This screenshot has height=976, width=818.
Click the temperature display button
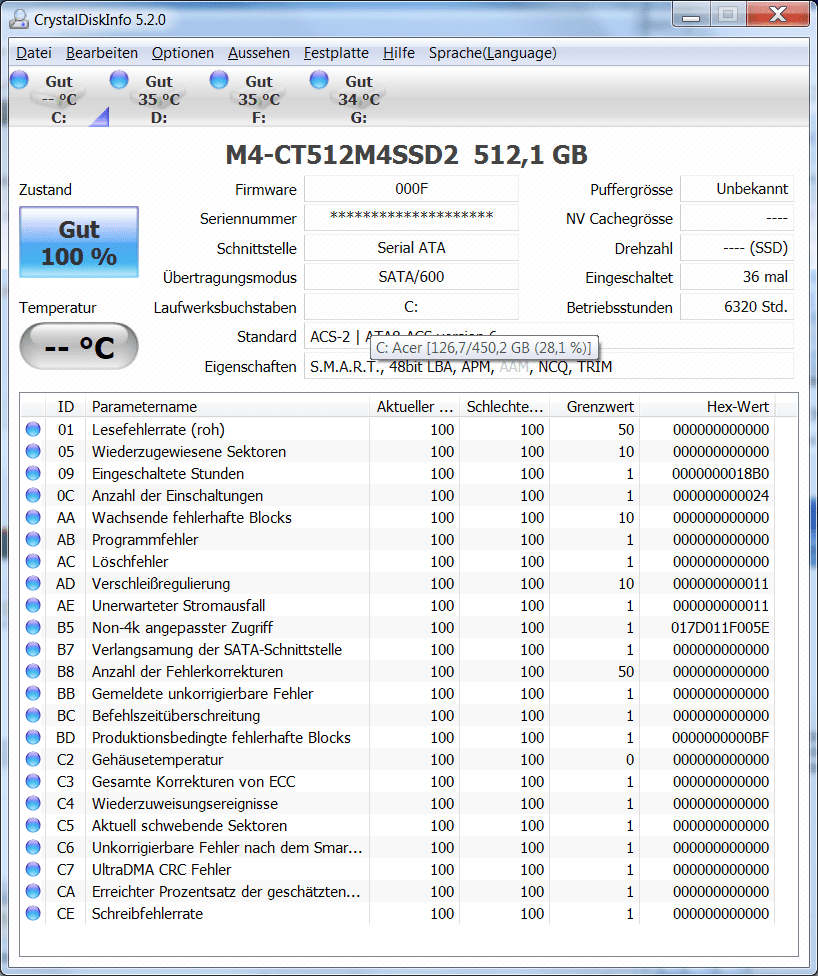[79, 346]
